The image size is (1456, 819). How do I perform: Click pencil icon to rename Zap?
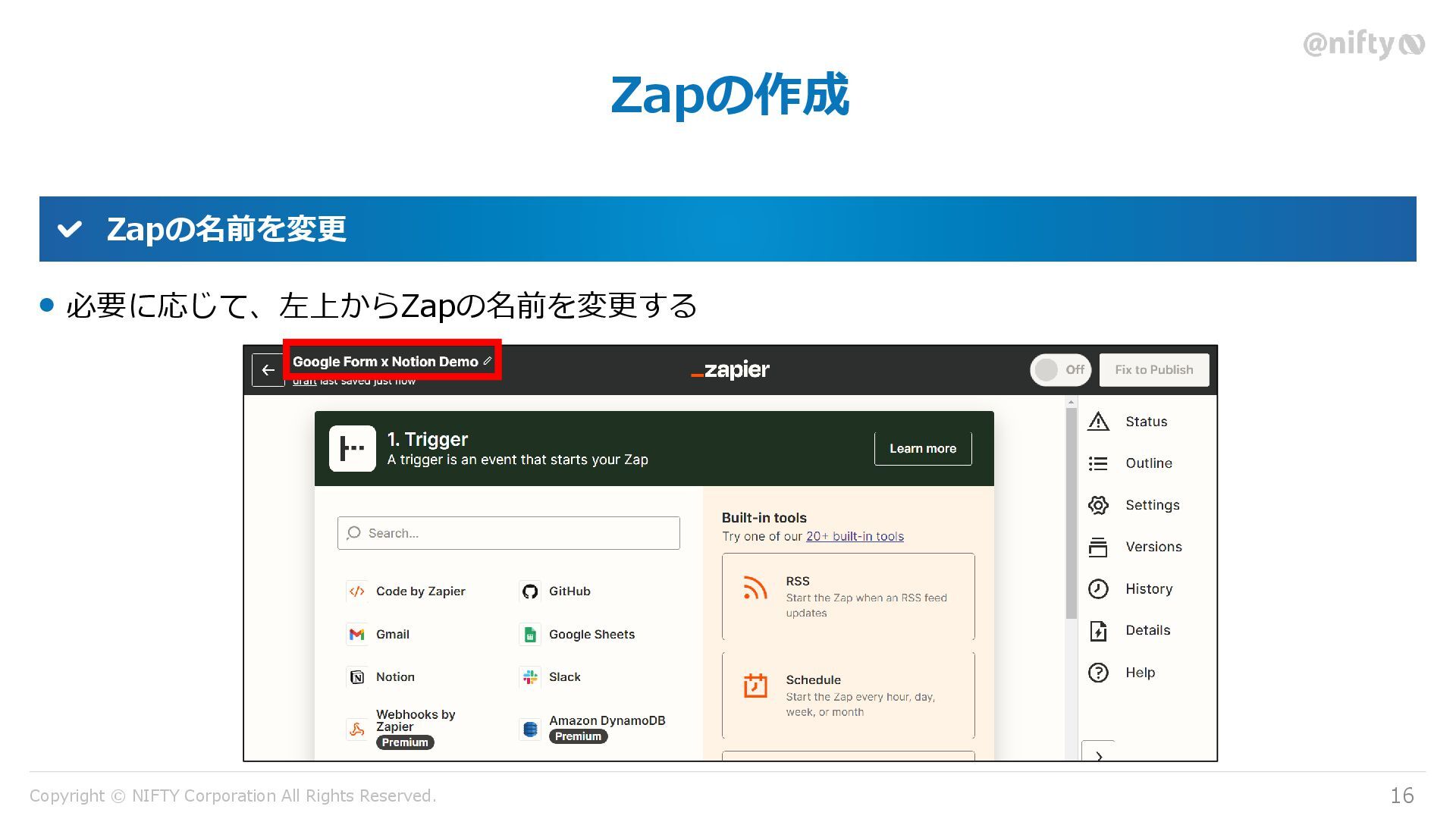tap(488, 361)
